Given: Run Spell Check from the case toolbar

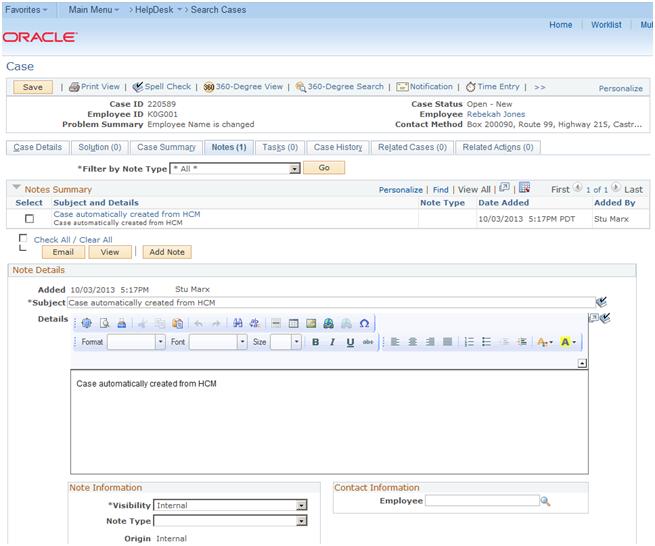Looking at the screenshot, I should point(162,87).
